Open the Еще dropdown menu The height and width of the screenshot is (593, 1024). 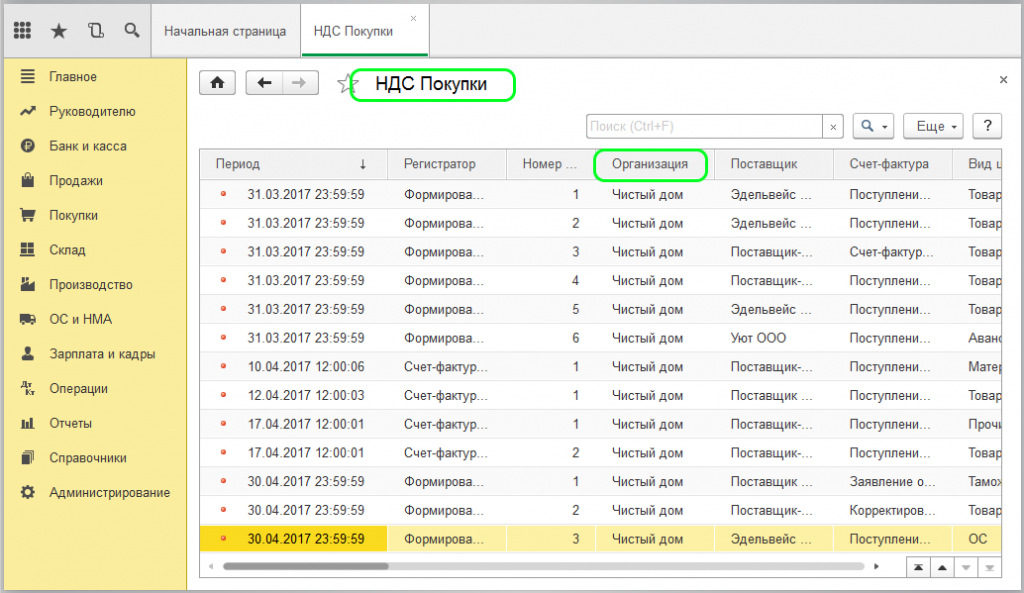[932, 126]
